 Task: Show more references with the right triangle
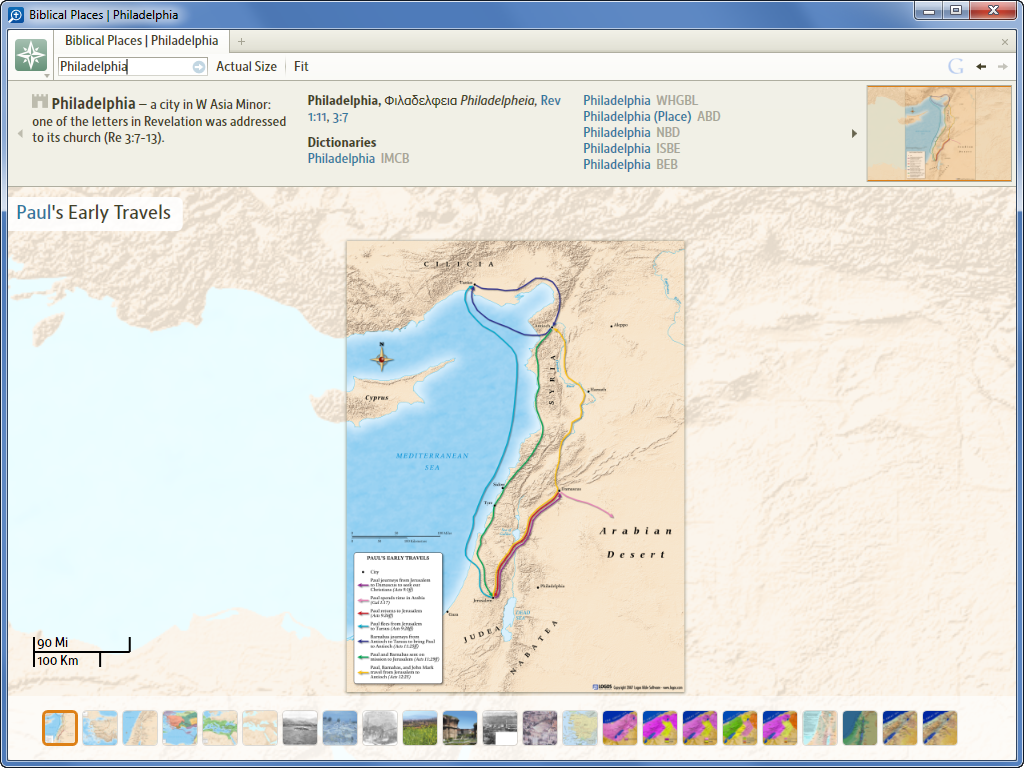[x=854, y=133]
